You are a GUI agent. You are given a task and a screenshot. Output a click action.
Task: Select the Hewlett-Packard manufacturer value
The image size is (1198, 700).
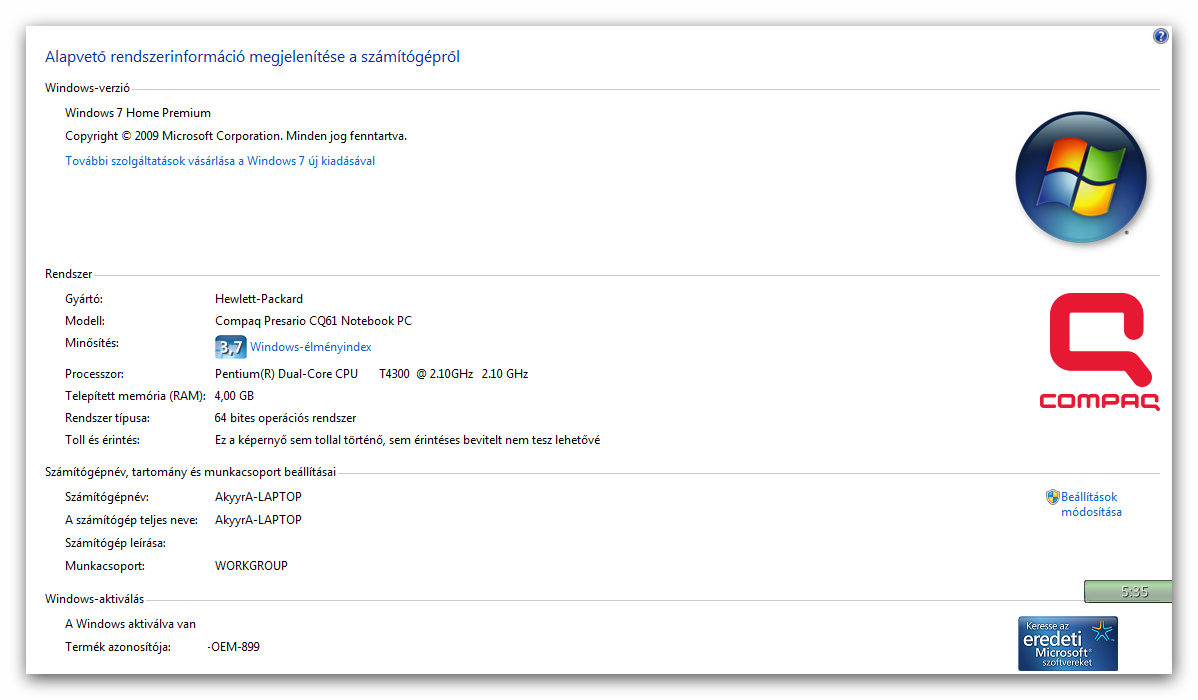(258, 299)
